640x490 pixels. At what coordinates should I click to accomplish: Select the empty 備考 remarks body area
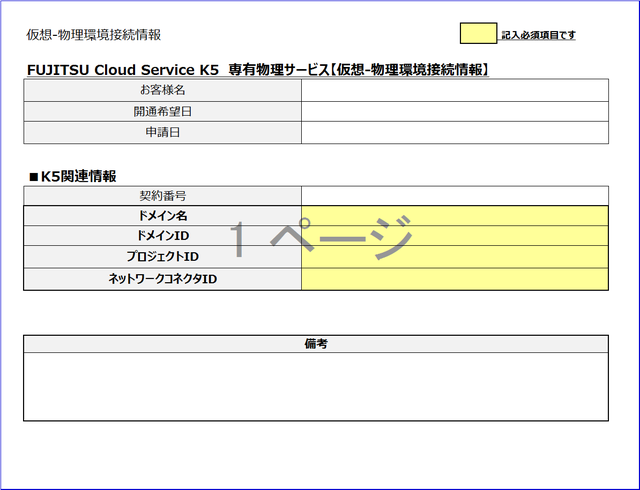(x=316, y=386)
